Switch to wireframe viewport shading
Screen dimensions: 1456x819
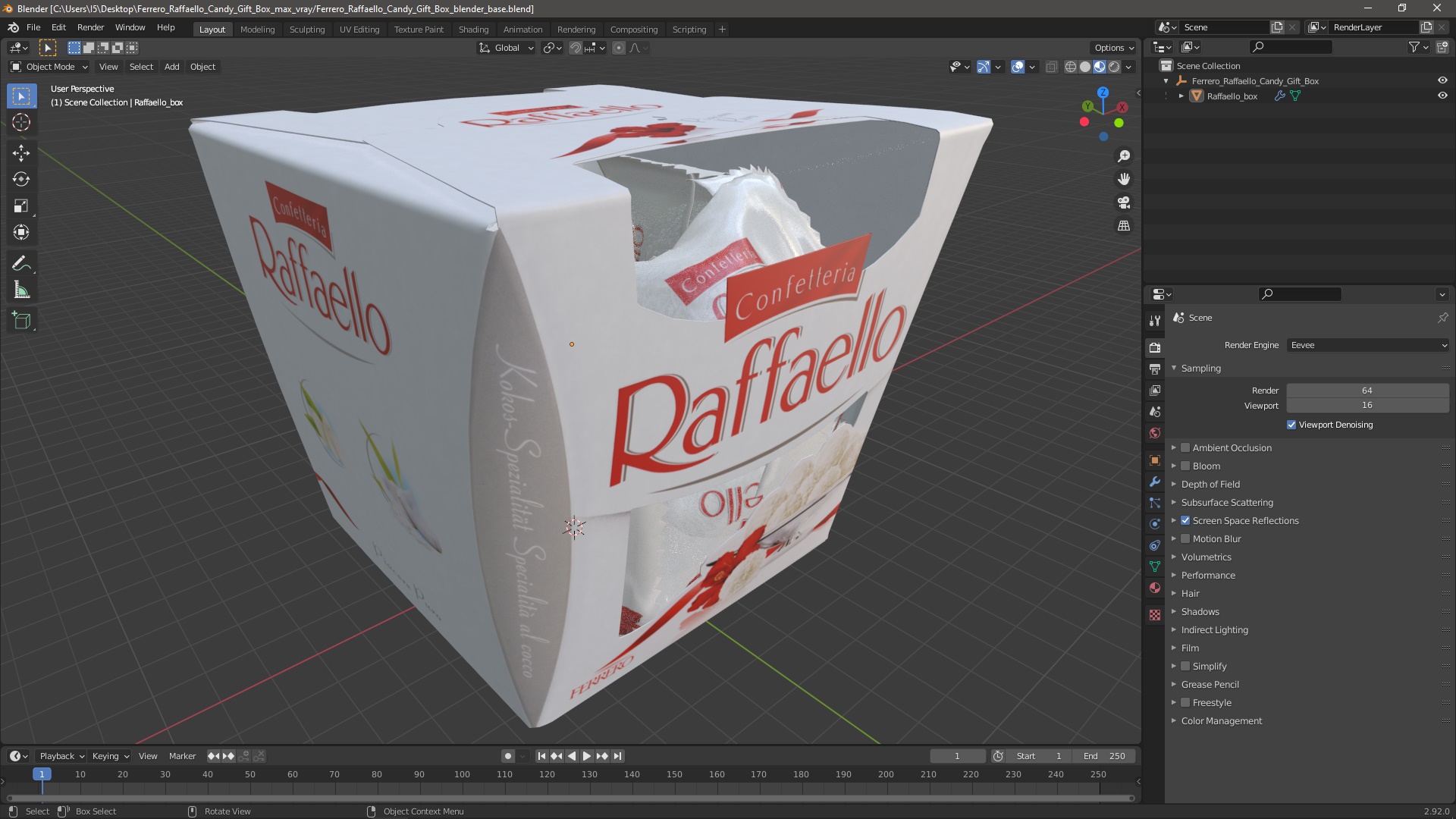1071,67
